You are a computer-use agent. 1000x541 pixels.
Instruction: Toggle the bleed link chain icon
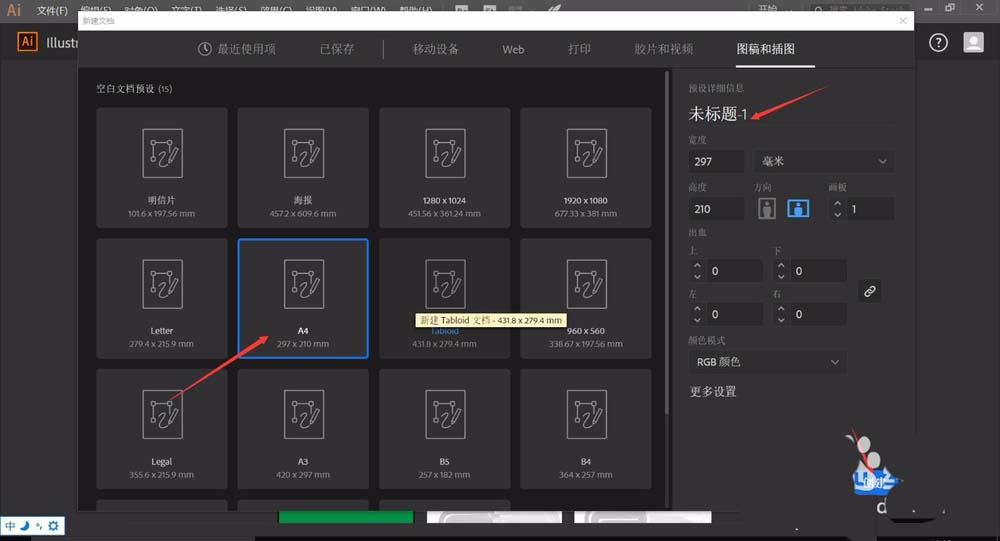(869, 292)
